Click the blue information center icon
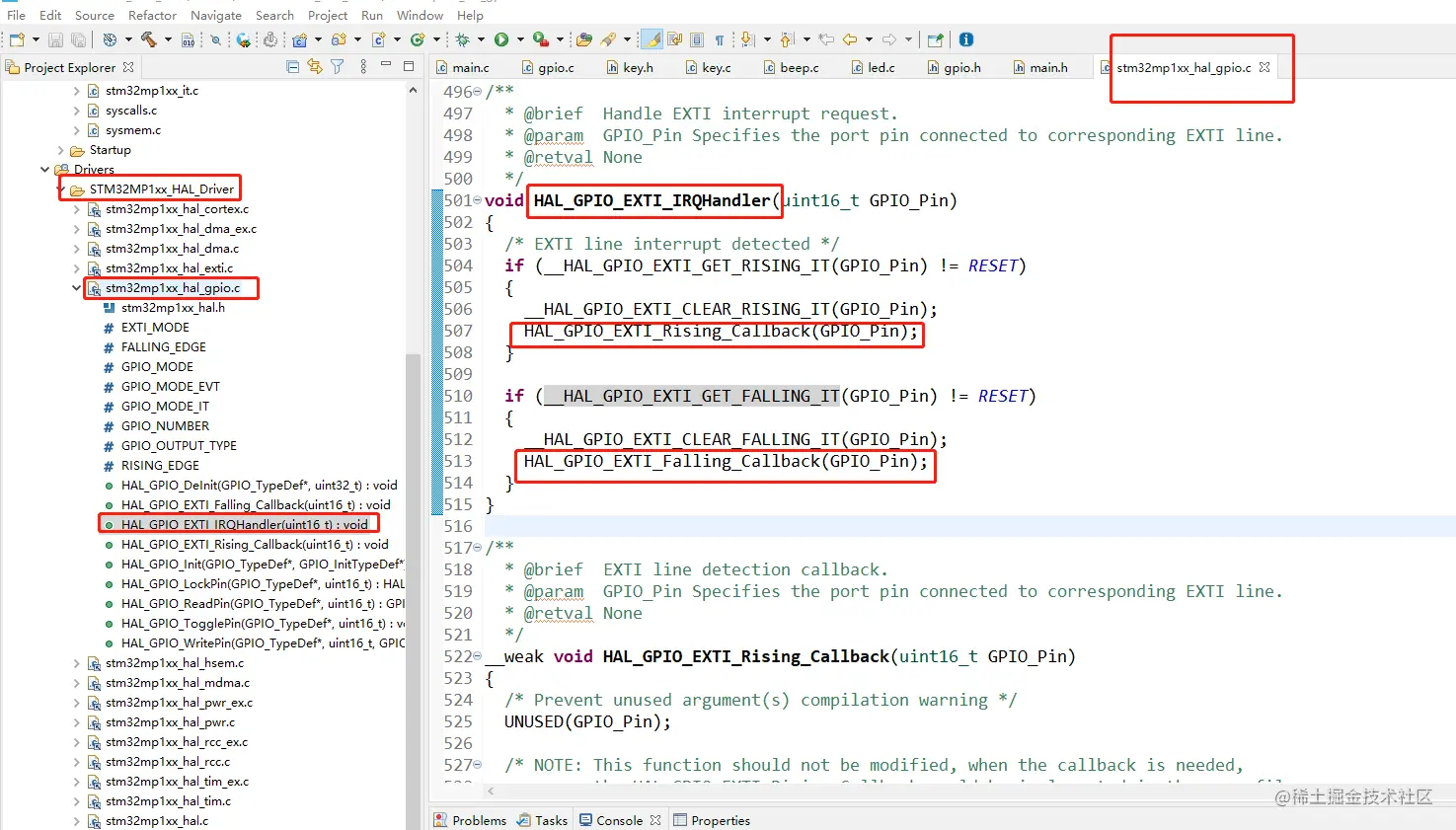 click(966, 39)
